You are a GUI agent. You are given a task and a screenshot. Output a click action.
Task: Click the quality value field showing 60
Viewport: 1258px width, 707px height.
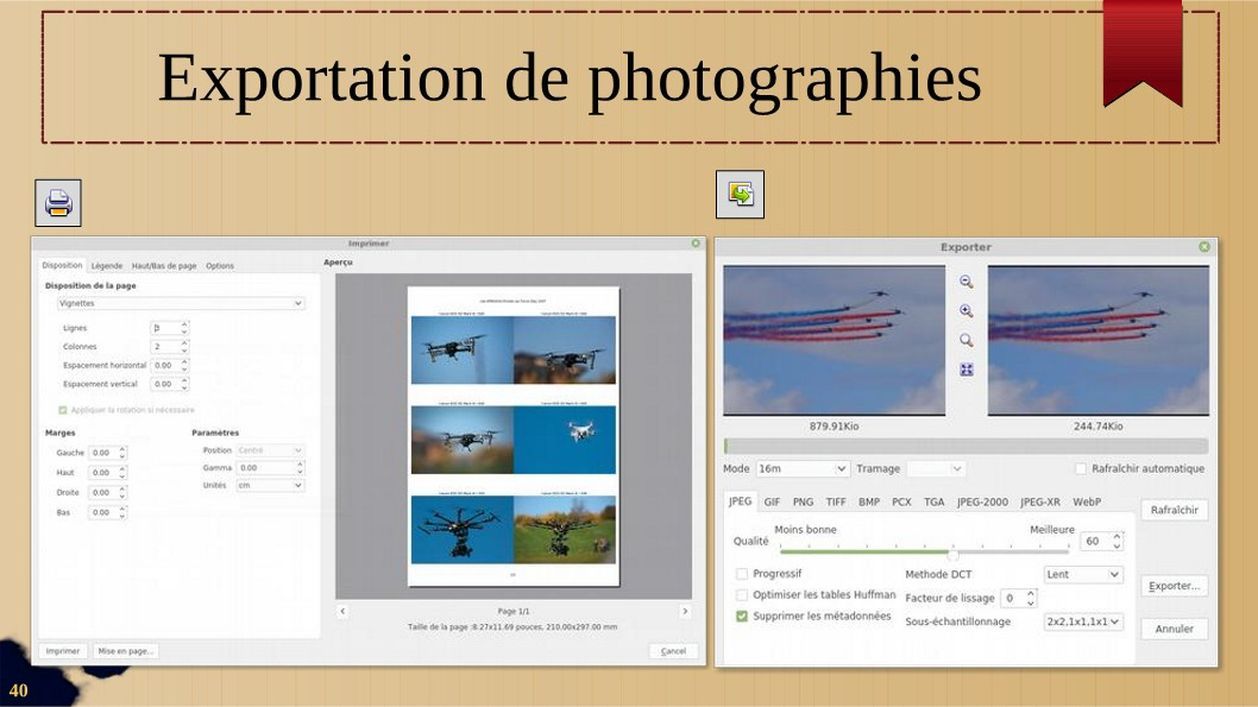click(1102, 541)
